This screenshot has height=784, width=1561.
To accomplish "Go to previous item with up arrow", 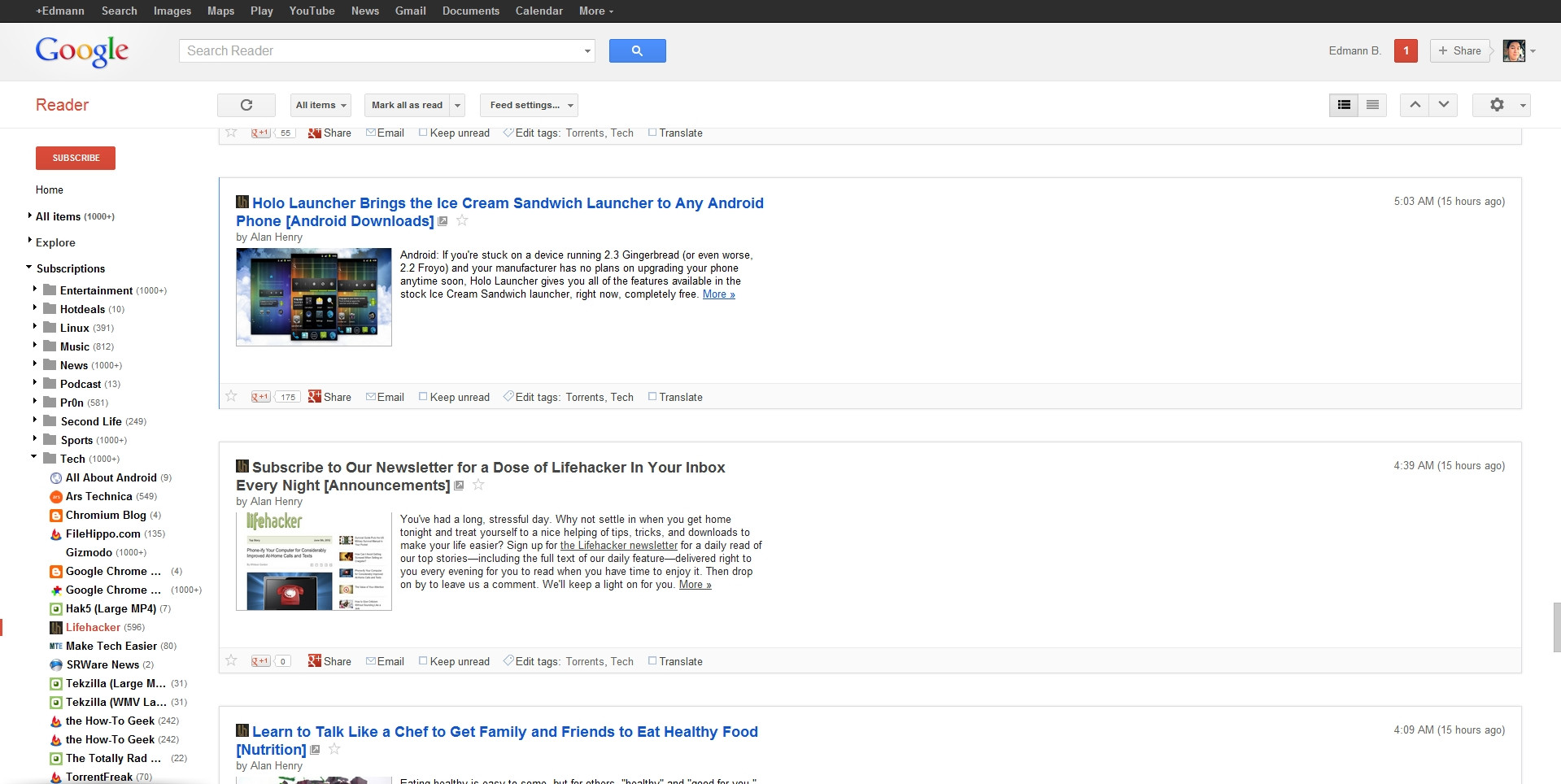I will [x=1415, y=105].
